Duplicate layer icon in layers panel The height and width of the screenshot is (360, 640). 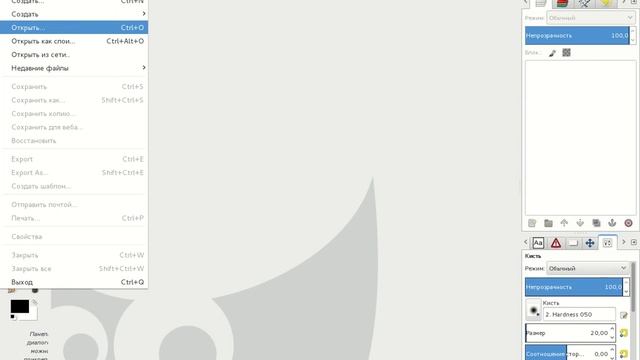tap(596, 223)
